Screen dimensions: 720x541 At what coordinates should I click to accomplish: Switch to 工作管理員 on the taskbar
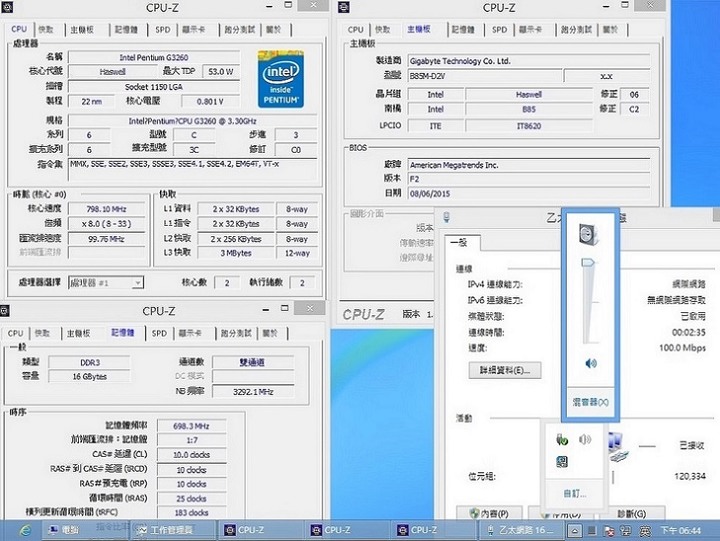click(x=173, y=530)
